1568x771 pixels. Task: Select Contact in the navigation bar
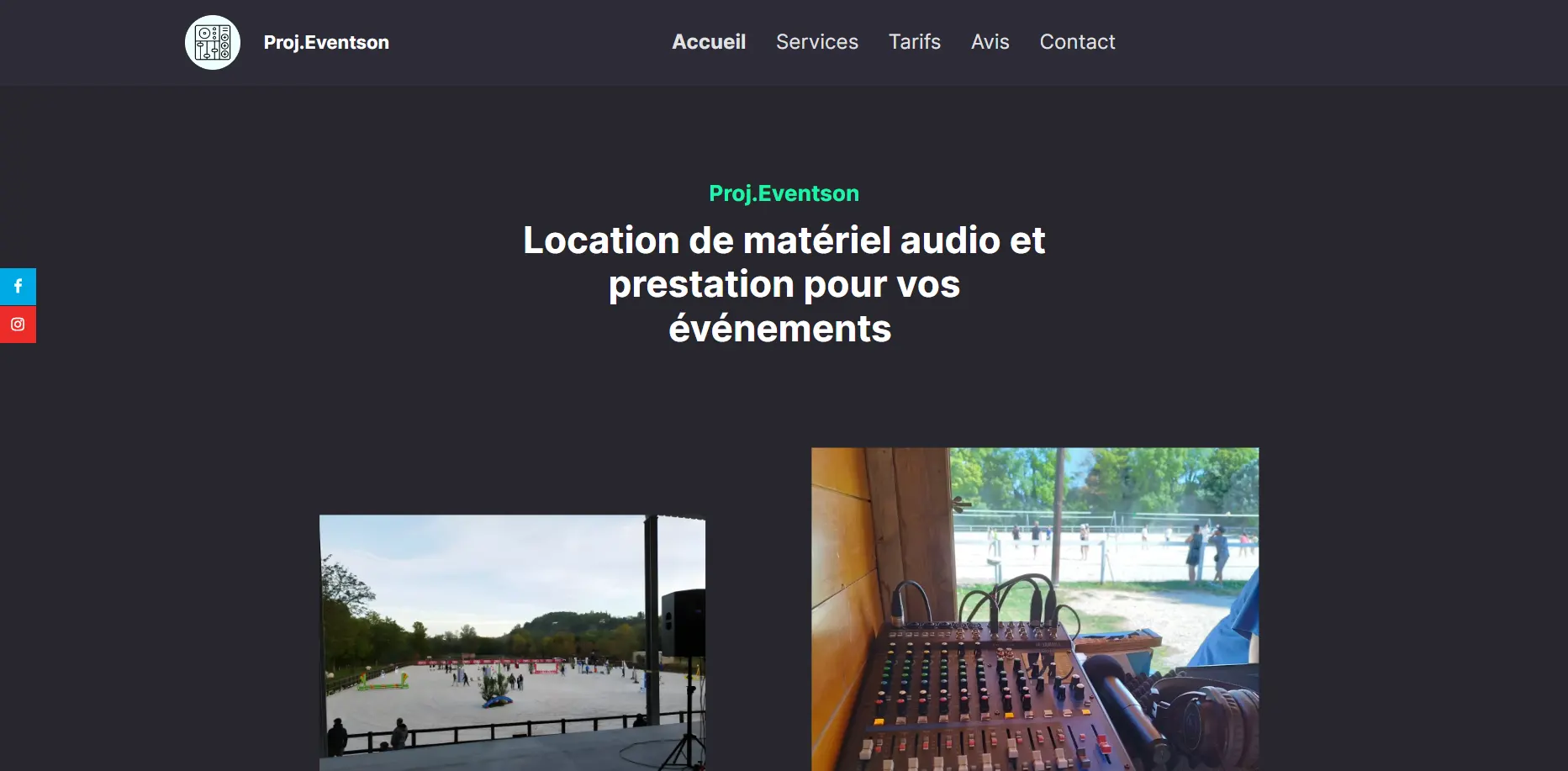point(1077,42)
